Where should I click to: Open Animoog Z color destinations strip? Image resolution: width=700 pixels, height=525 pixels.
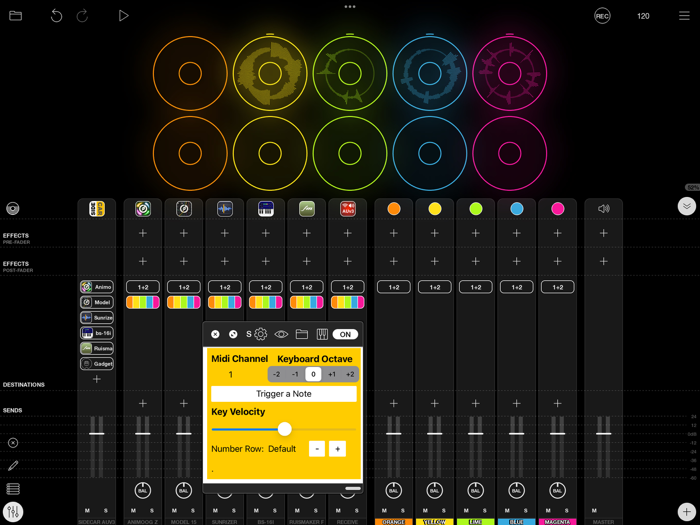pyautogui.click(x=143, y=302)
